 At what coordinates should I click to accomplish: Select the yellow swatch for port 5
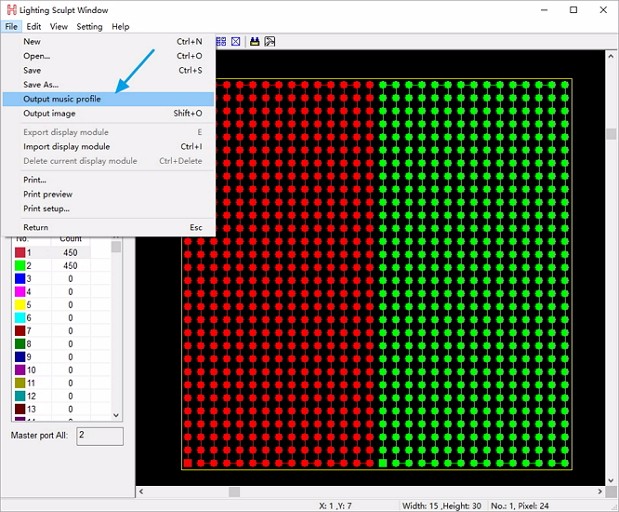coord(20,304)
